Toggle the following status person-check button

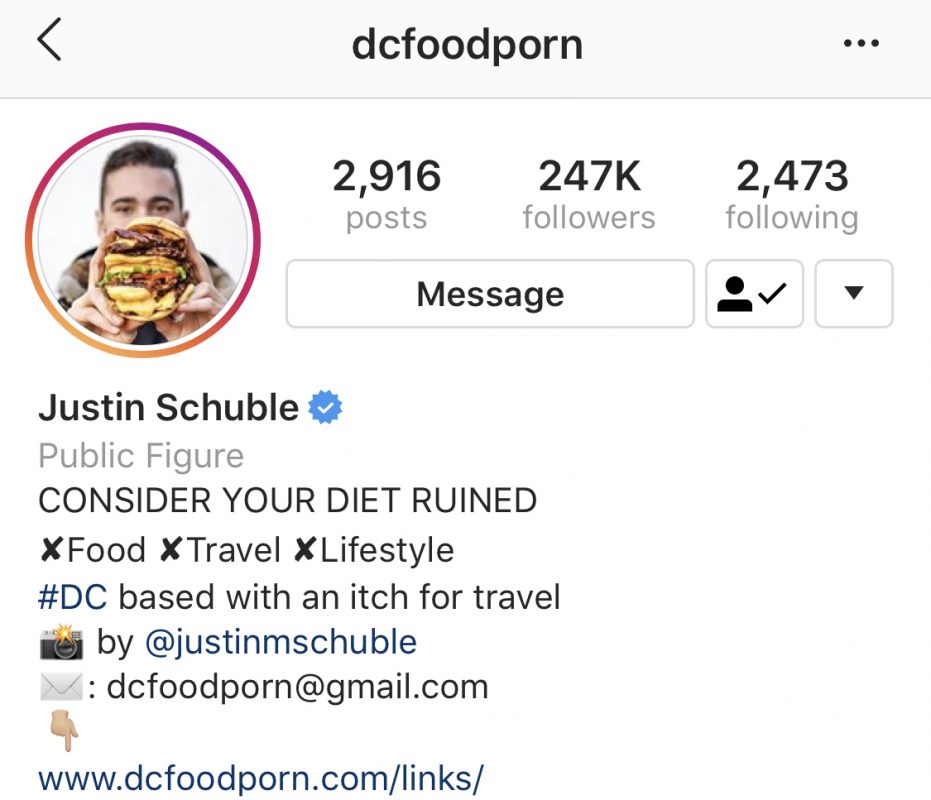coord(754,293)
